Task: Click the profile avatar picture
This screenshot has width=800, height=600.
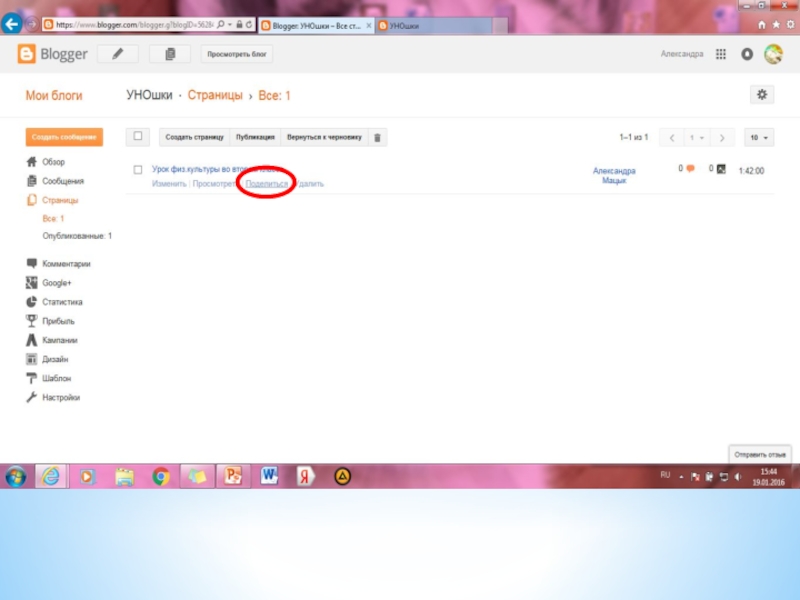Action: coord(773,54)
